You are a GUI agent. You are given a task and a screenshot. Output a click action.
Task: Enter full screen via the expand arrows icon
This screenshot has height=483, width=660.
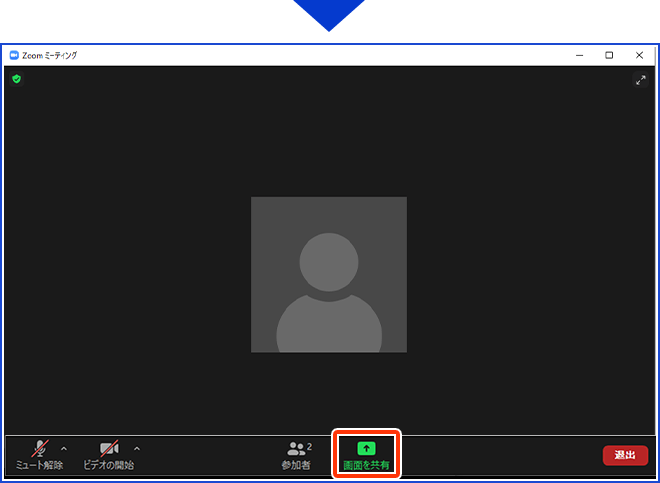pos(641,80)
